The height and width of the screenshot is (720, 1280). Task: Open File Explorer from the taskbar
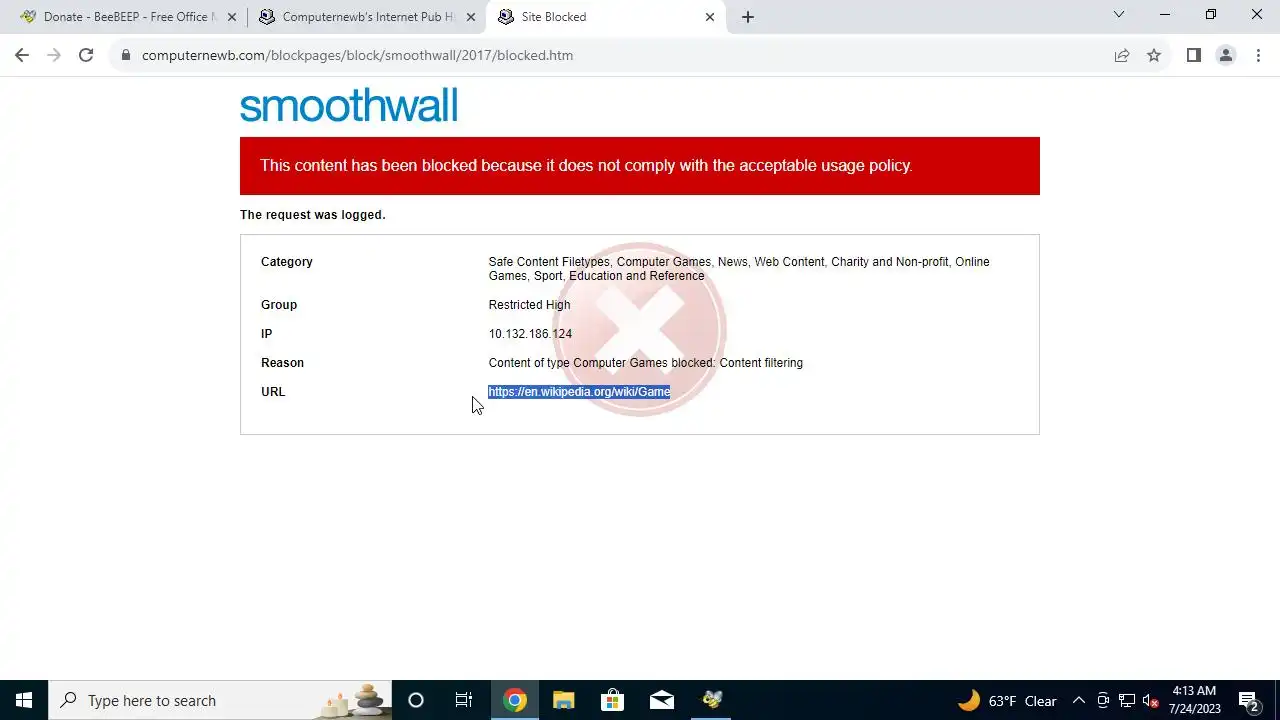coord(563,700)
